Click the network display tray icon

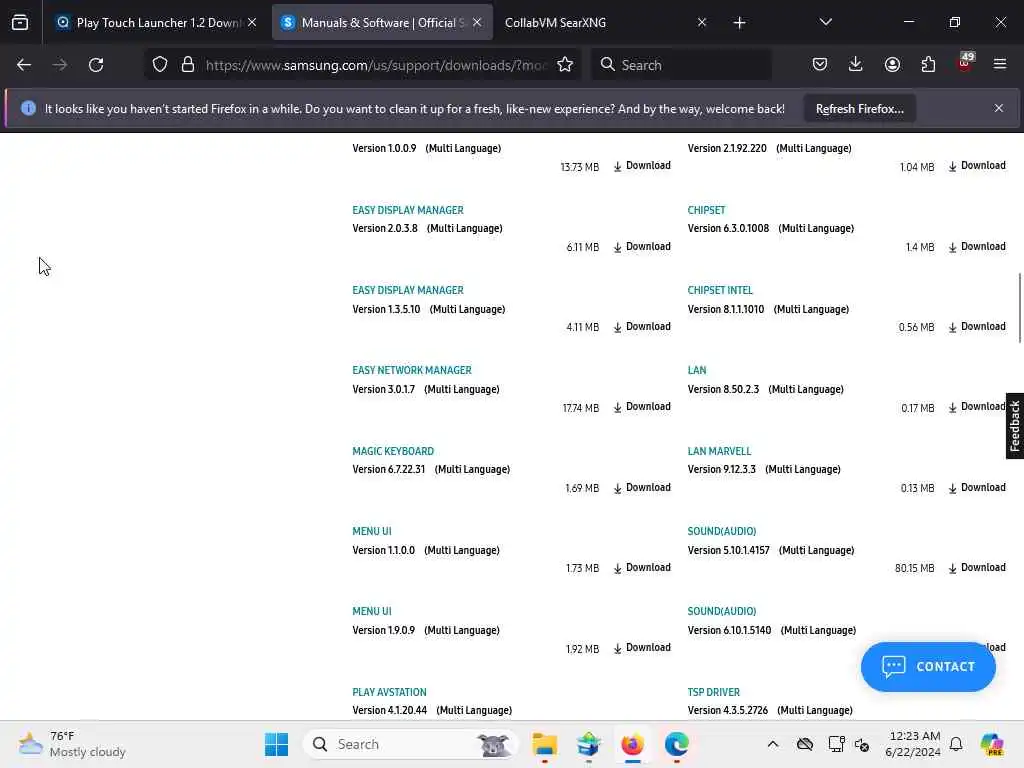click(836, 744)
